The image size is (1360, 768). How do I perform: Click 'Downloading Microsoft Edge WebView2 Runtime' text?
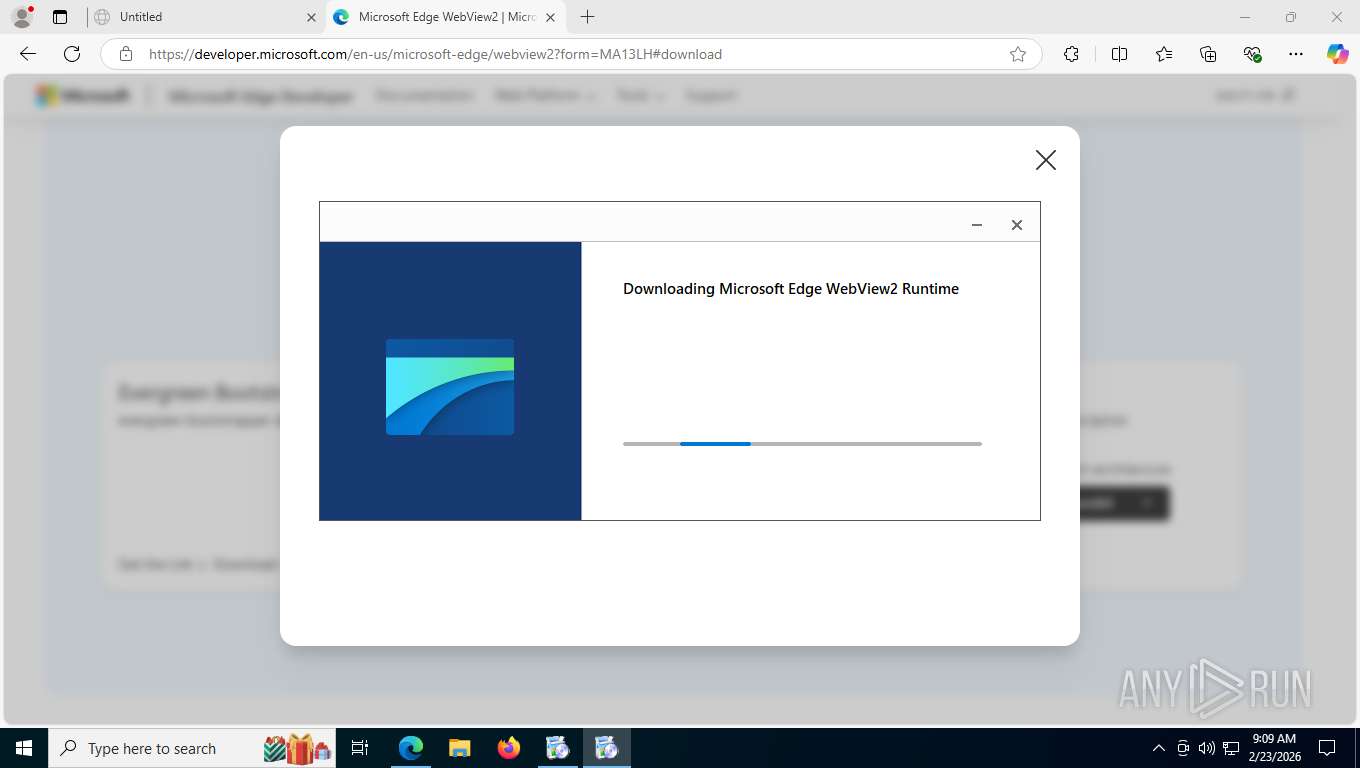pos(791,289)
